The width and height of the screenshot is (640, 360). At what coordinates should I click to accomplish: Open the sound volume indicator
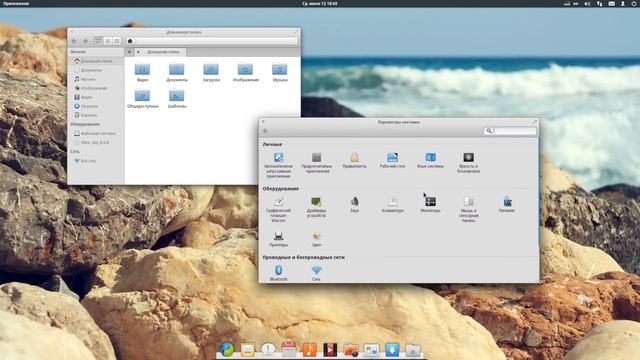587,3
